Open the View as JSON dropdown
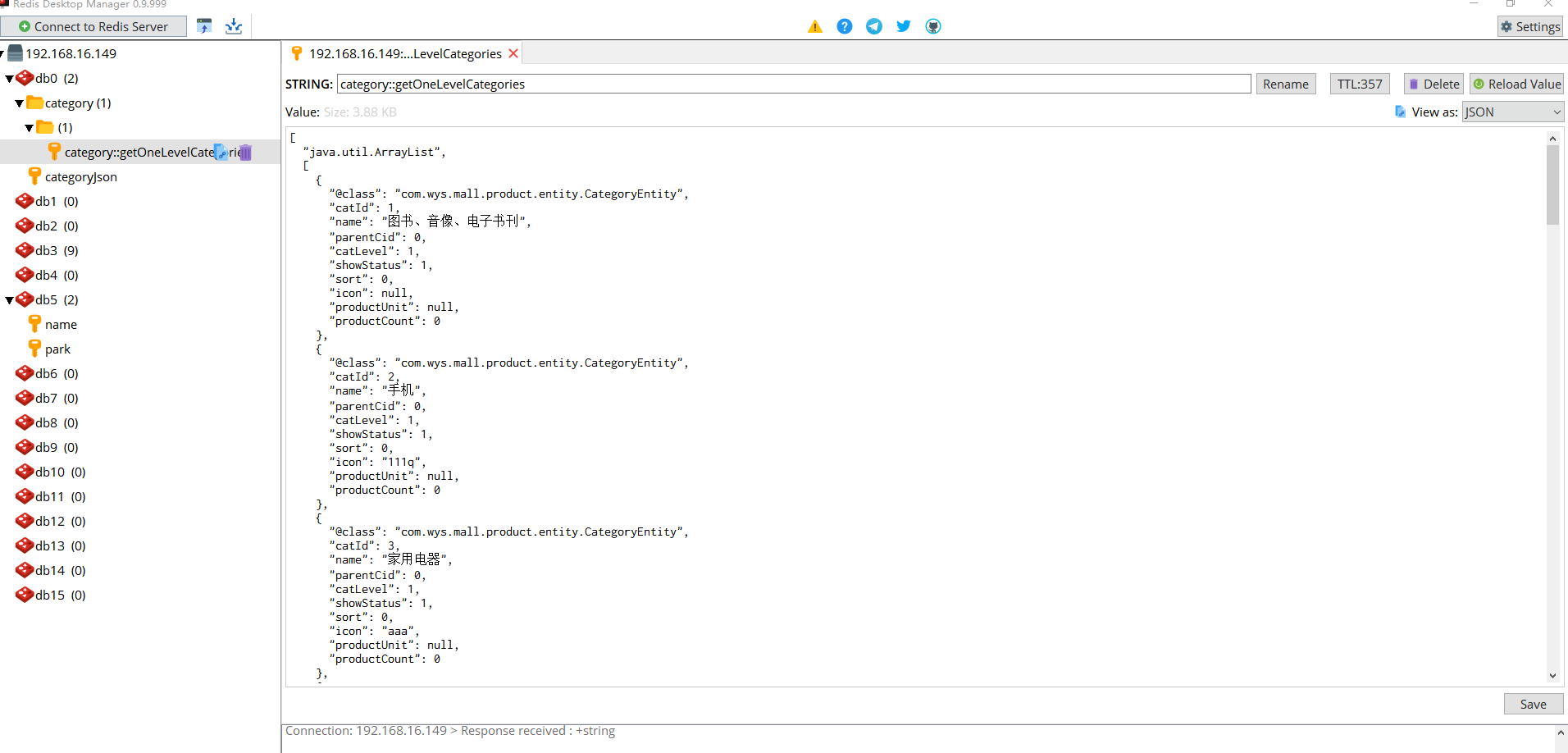 coord(1513,112)
